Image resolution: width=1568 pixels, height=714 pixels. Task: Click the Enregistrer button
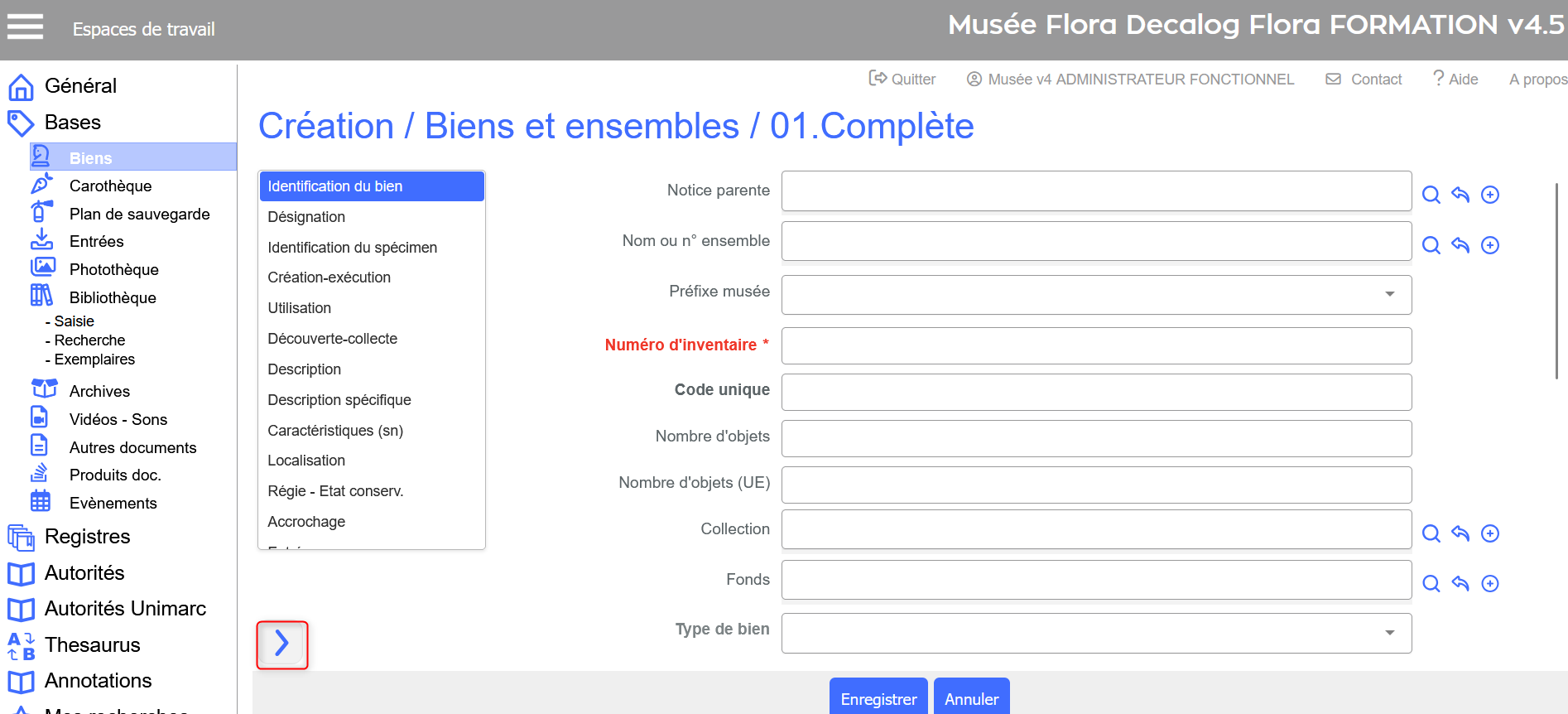pyautogui.click(x=878, y=699)
